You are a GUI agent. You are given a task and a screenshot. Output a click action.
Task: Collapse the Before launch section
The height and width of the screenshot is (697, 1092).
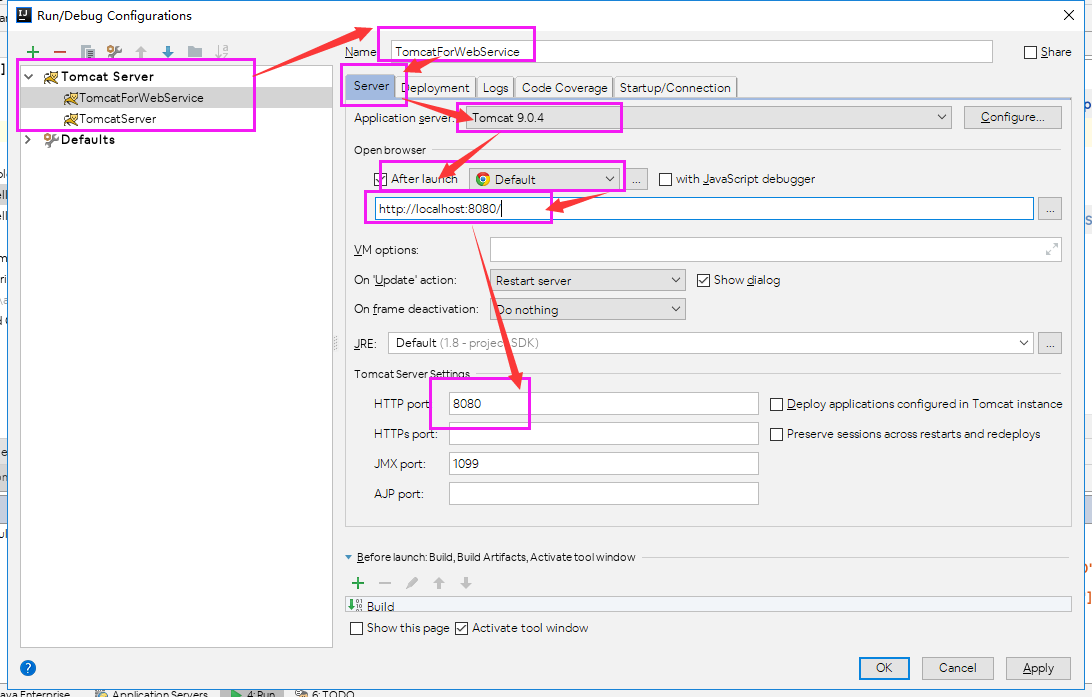point(349,557)
